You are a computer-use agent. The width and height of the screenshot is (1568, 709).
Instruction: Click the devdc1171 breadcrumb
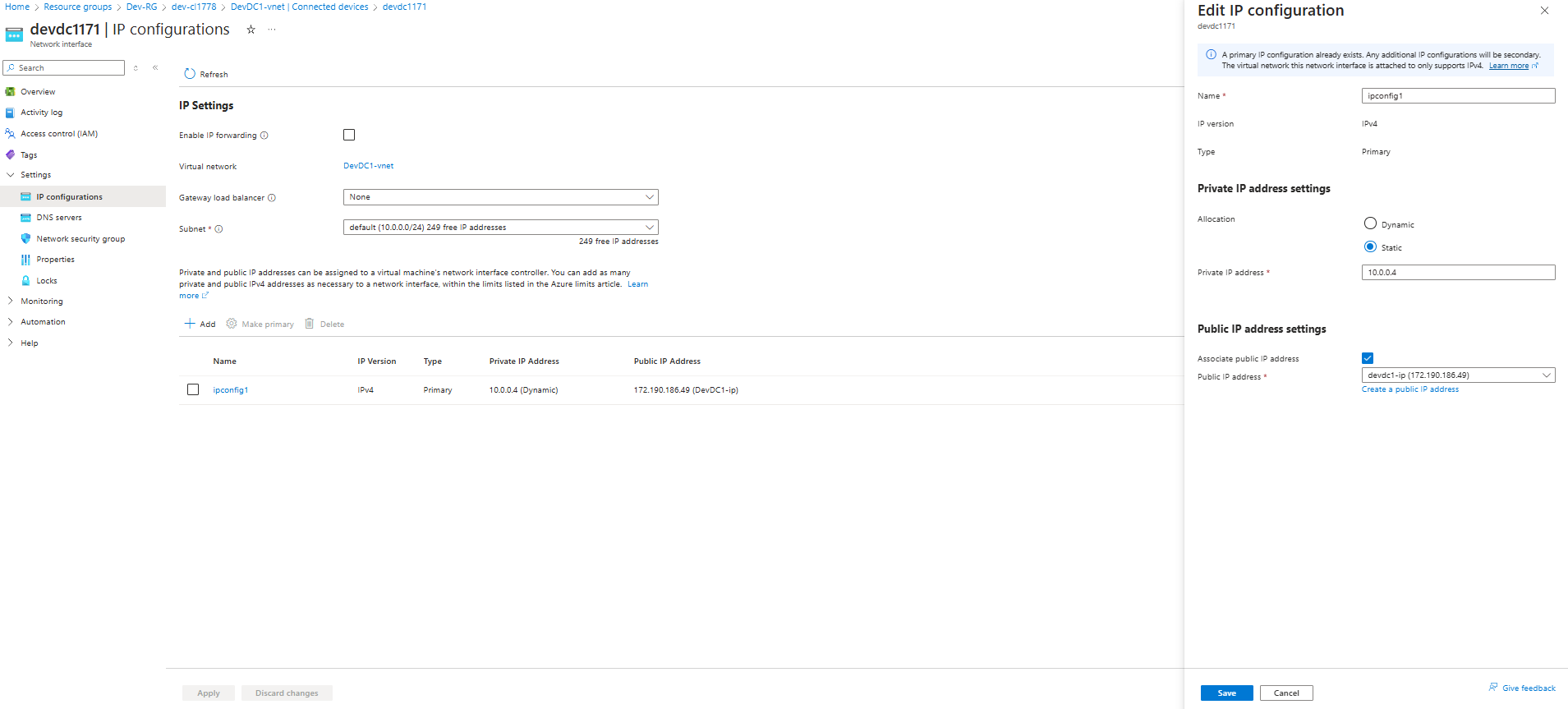coord(404,7)
